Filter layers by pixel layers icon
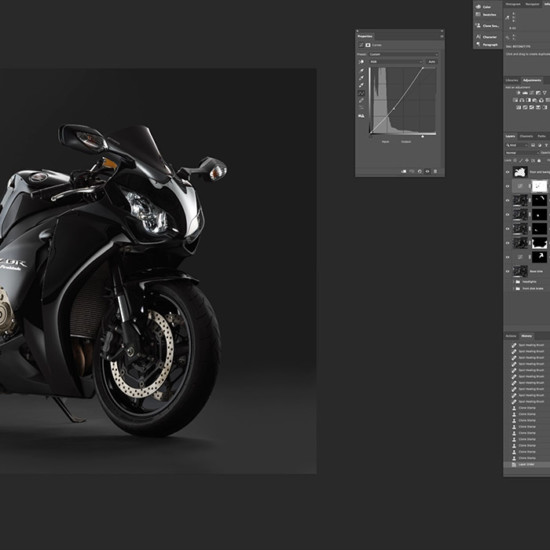 533,145
